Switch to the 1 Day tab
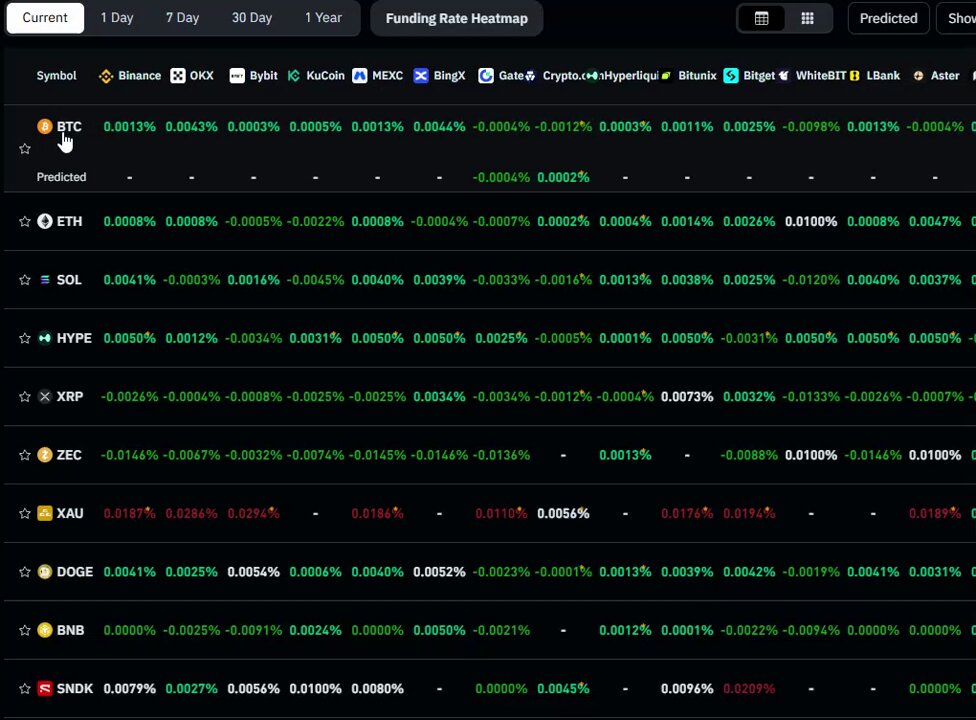 (117, 18)
